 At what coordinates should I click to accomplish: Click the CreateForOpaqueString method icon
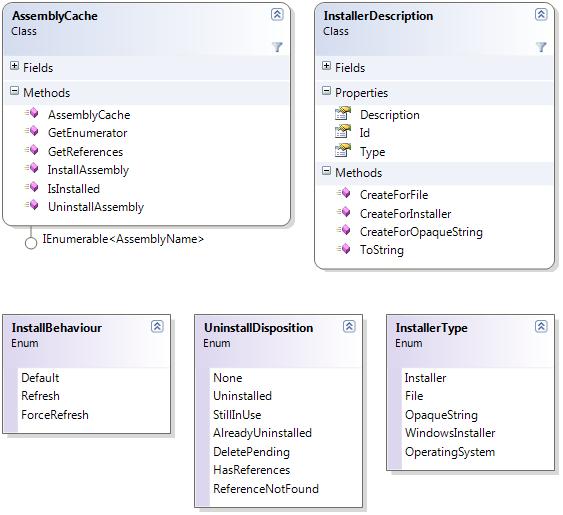coord(344,230)
